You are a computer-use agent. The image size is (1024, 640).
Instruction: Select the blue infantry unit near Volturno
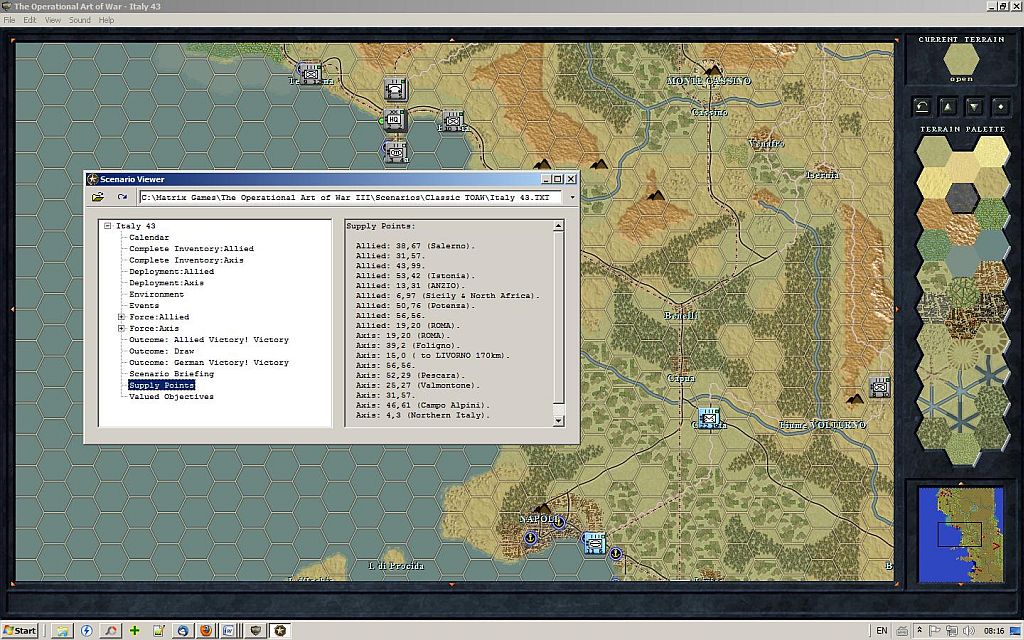click(x=709, y=417)
